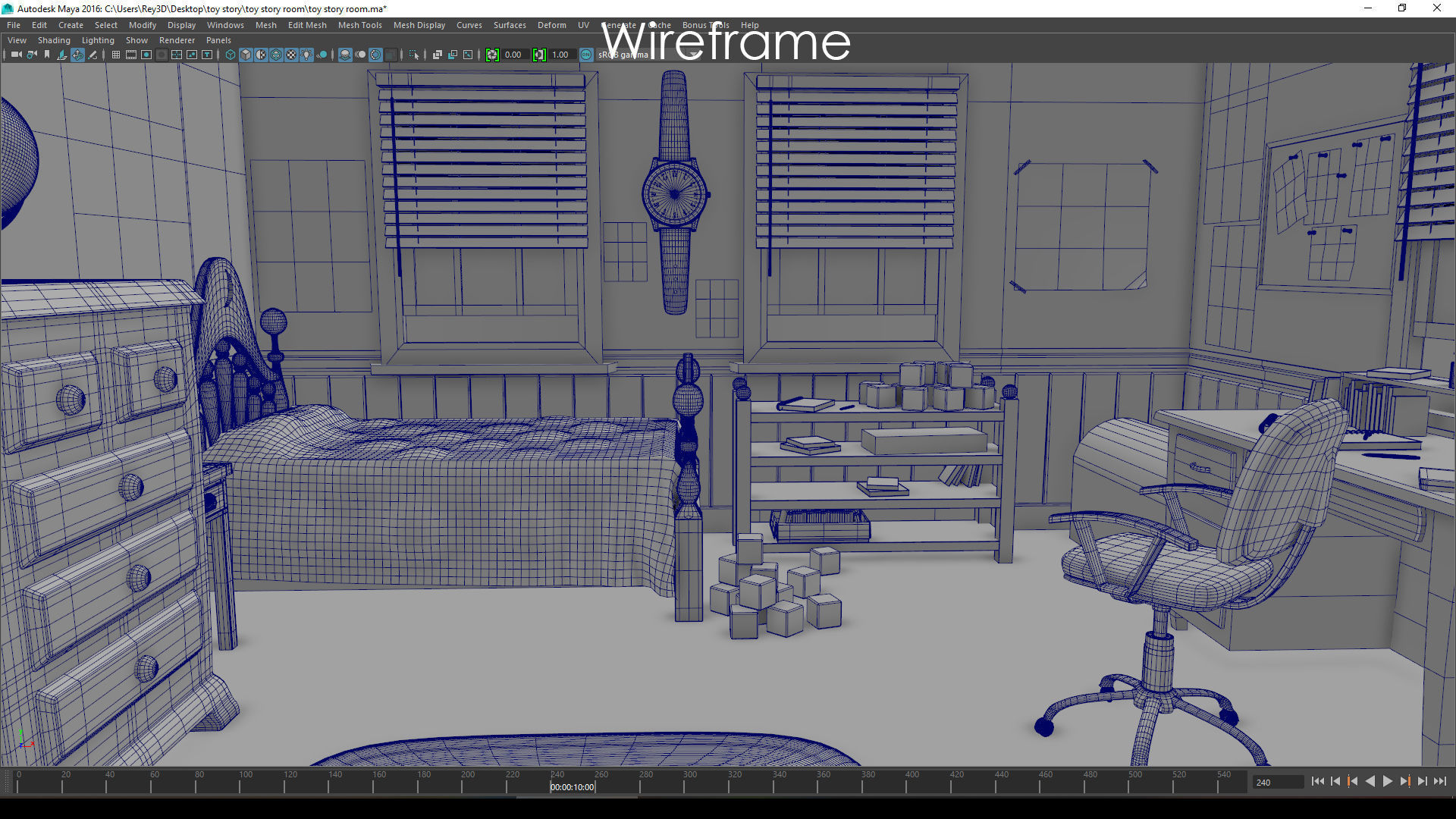Screen dimensions: 1456x819
Task: Click the Gamma value field showing 1.00
Action: (x=562, y=55)
